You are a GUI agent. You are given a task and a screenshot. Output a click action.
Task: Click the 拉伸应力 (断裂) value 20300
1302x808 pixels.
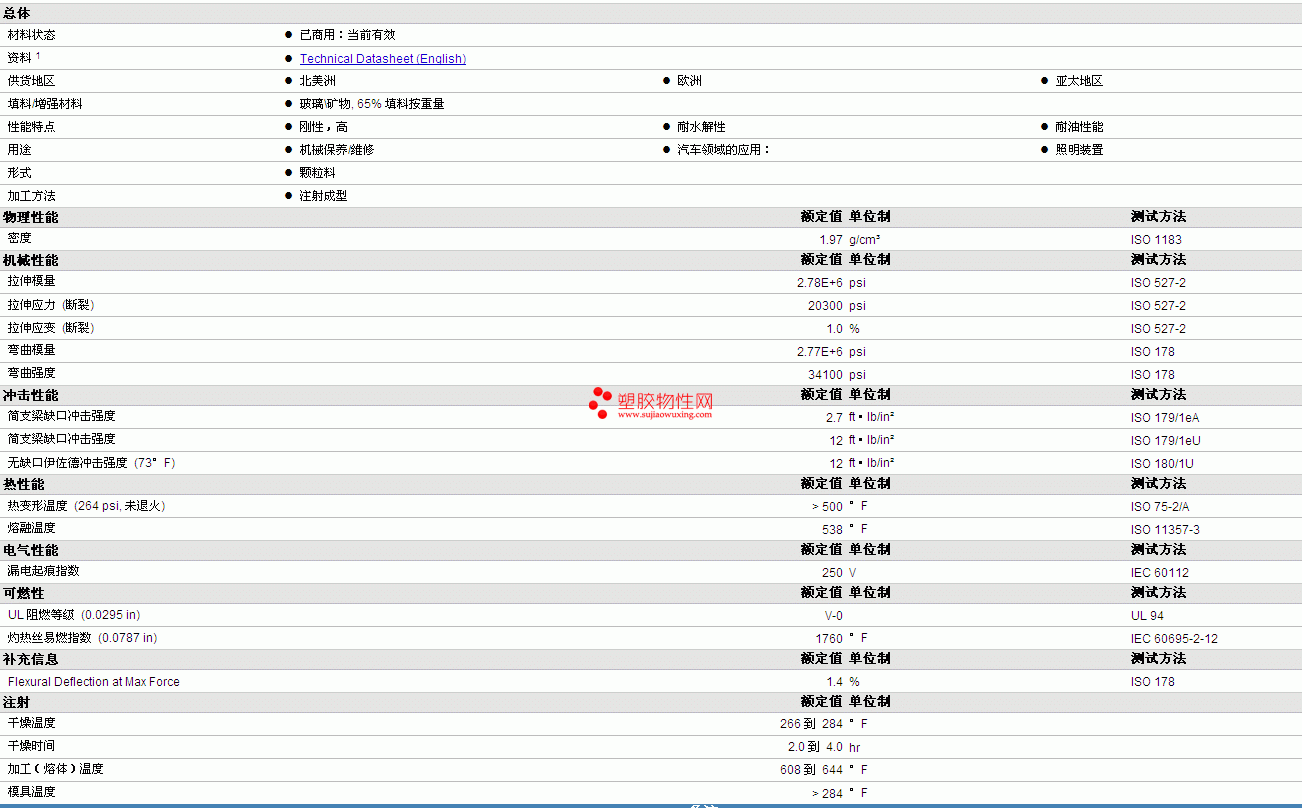825,306
